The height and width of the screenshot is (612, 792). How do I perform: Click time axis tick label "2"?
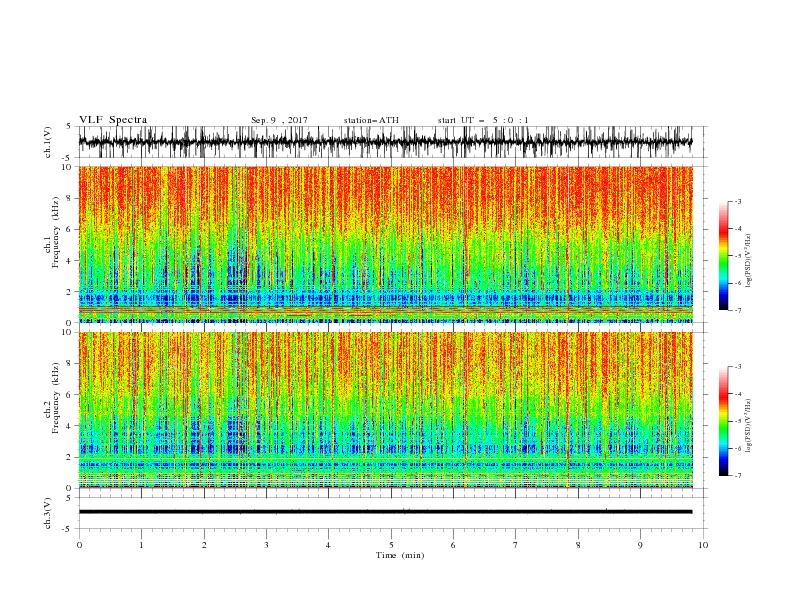point(204,545)
